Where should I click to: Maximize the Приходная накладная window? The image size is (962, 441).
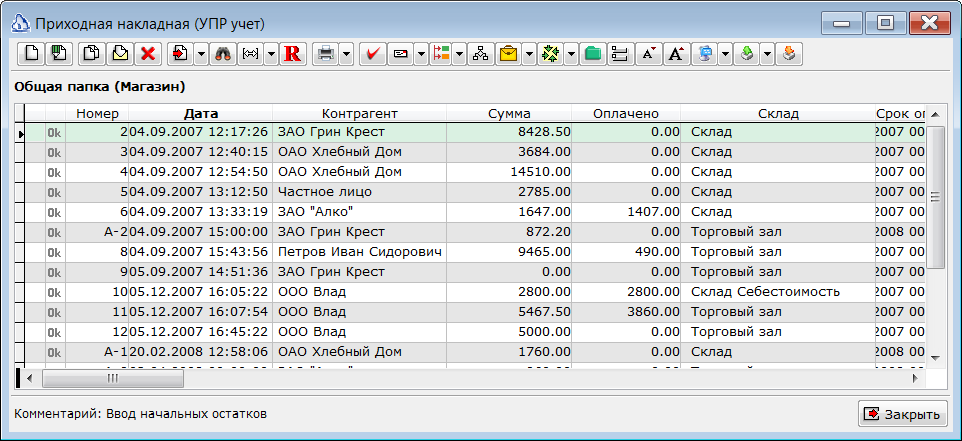click(x=885, y=24)
